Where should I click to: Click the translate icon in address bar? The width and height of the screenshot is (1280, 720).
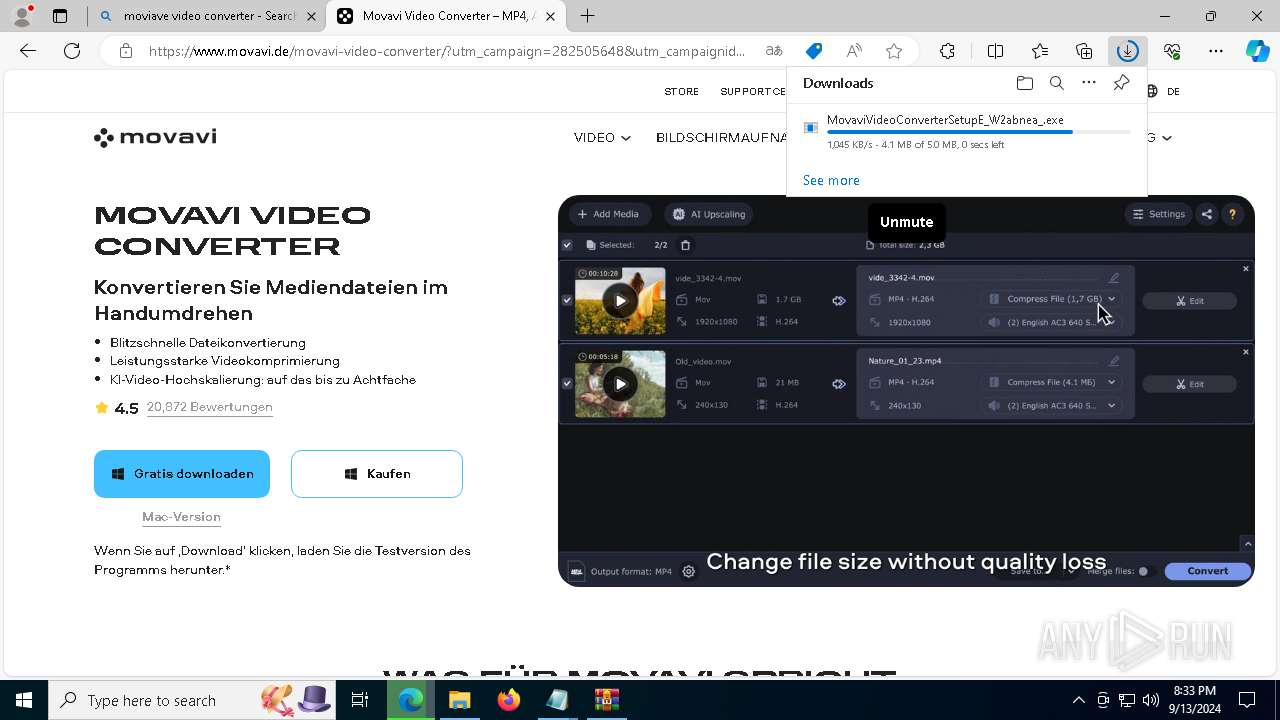coord(774,51)
